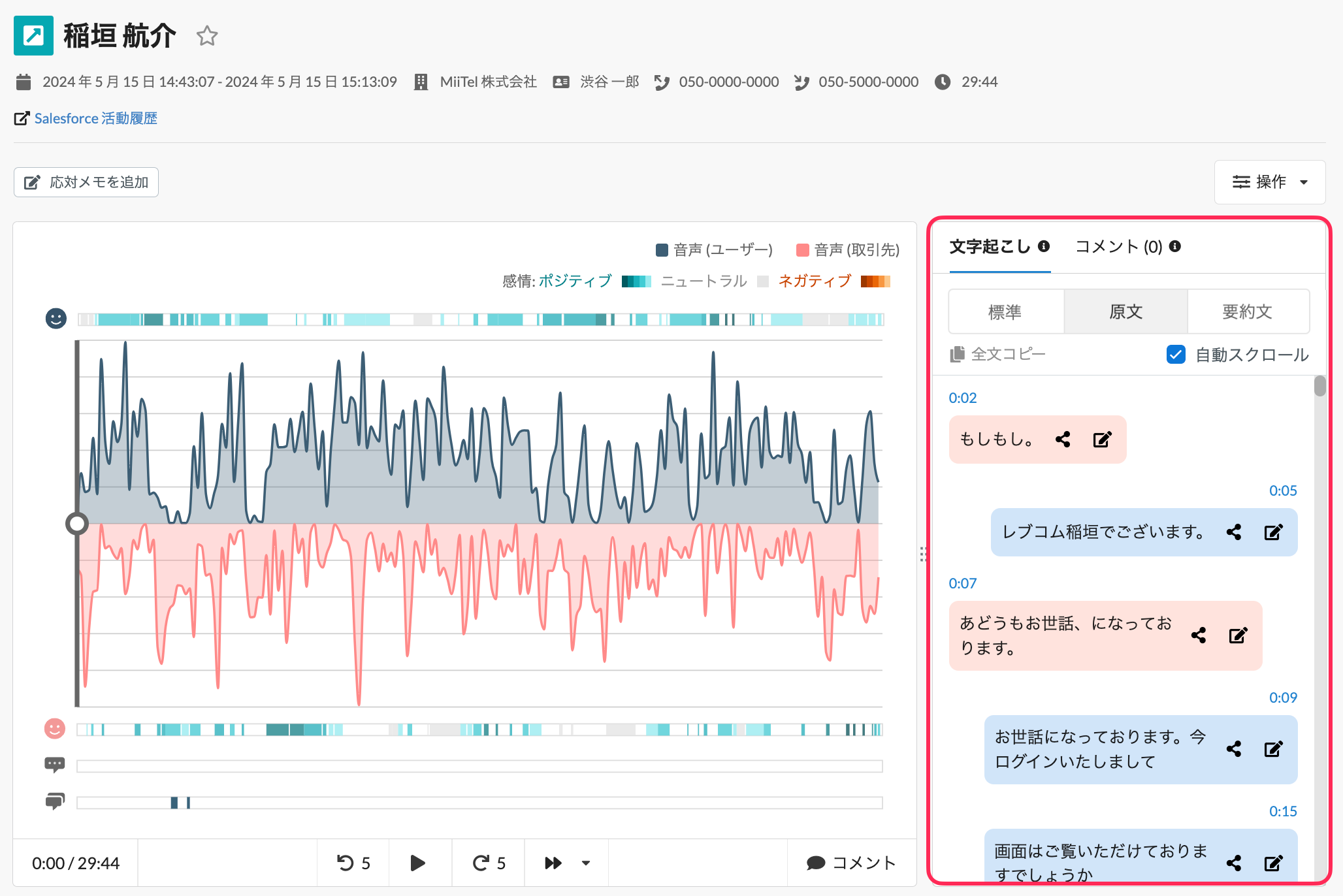
Task: Share the レブコム稲垣でございます。 utterance
Action: pyautogui.click(x=1234, y=532)
